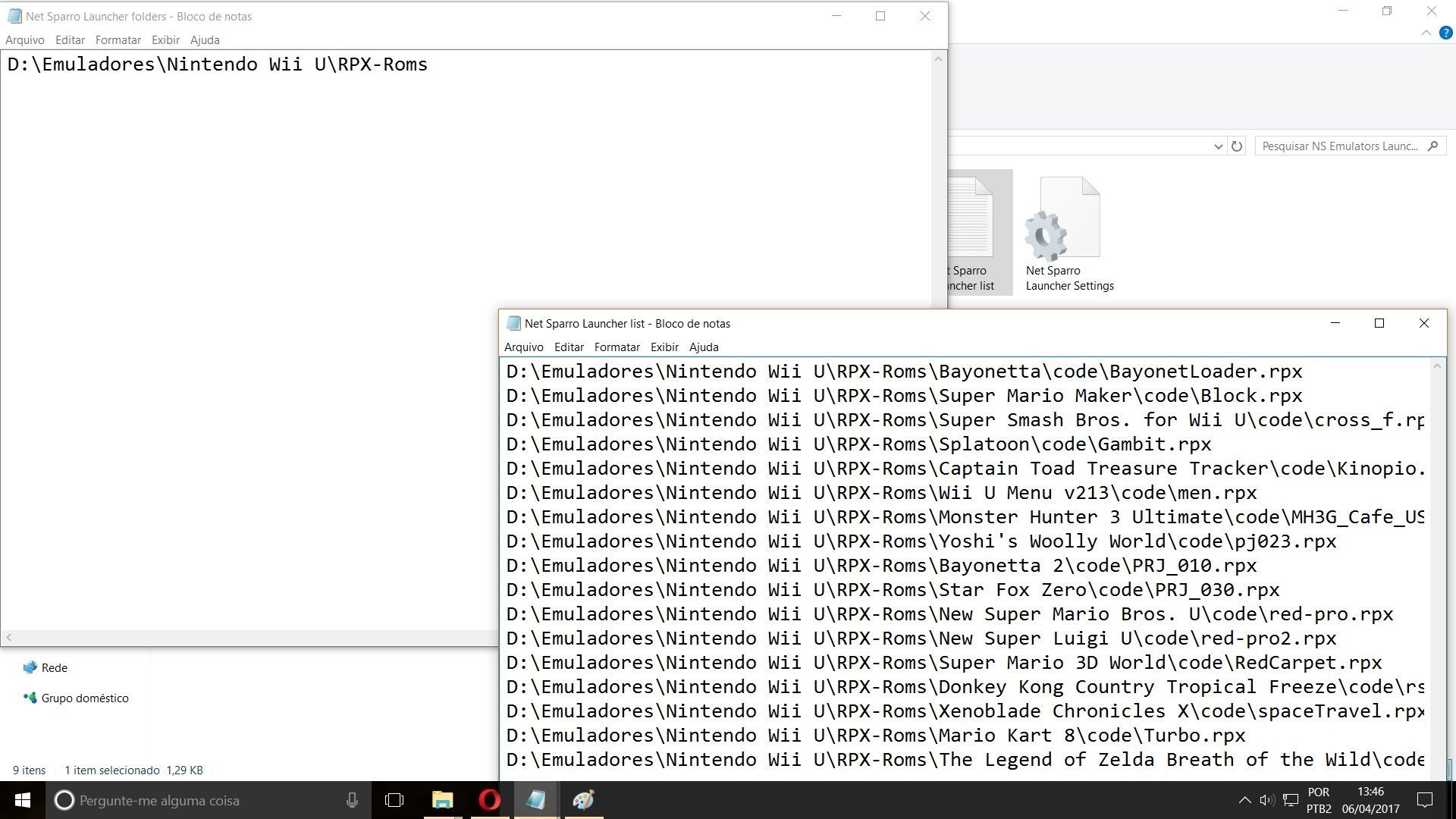Open Ajuda menu in folders Notepad window
Screen dimensions: 1456x819
[x=205, y=40]
